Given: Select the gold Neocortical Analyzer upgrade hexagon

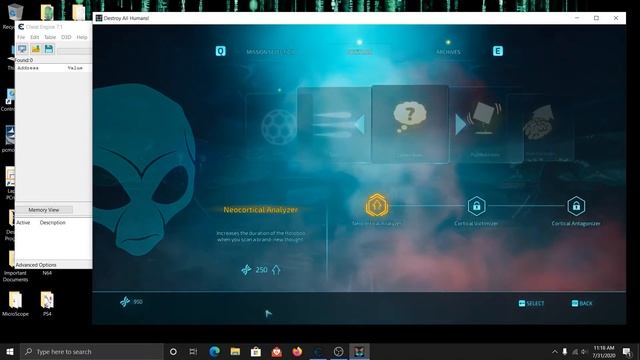Looking at the screenshot, I should click(376, 205).
